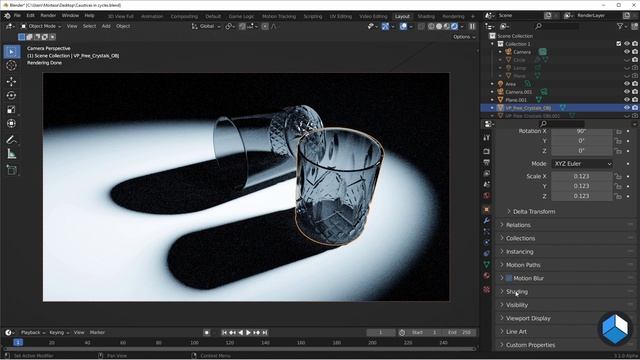
Task: Lock the Scale X value
Action: point(619,176)
